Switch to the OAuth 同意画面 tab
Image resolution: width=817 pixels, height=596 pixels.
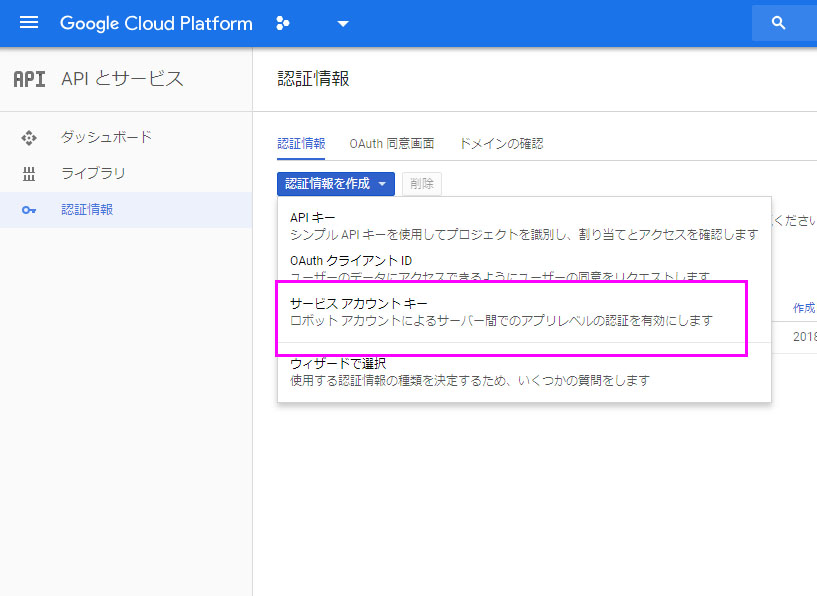(x=392, y=143)
